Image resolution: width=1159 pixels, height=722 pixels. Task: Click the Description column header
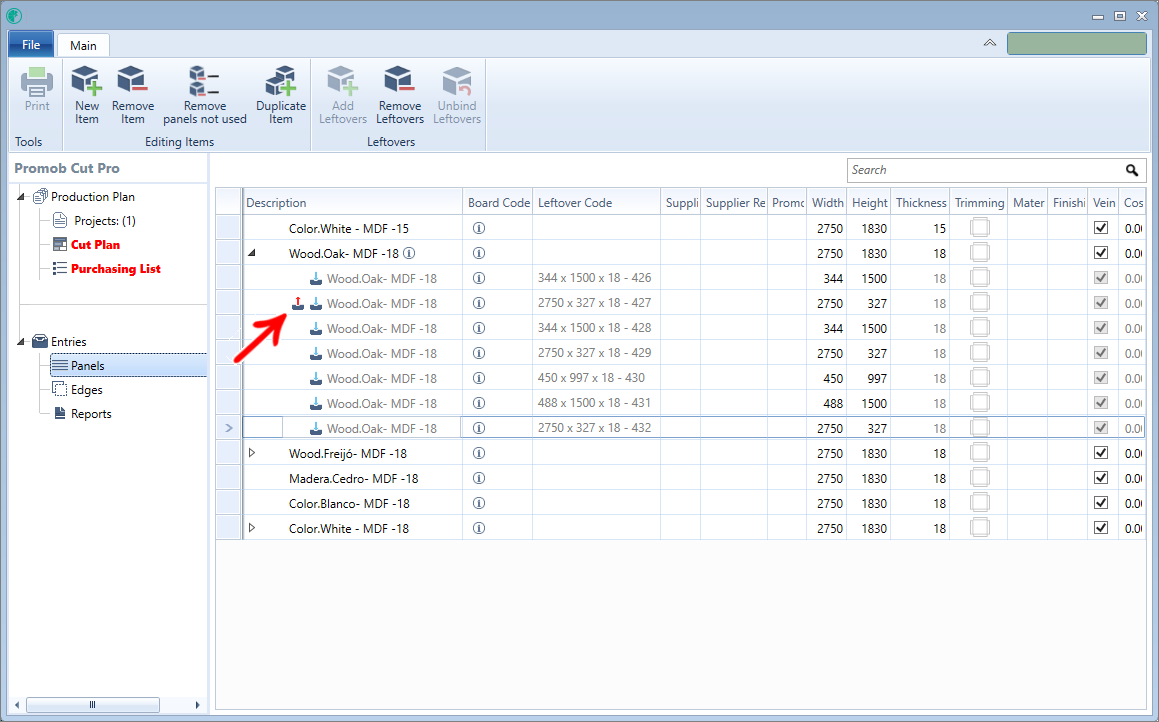pos(353,202)
